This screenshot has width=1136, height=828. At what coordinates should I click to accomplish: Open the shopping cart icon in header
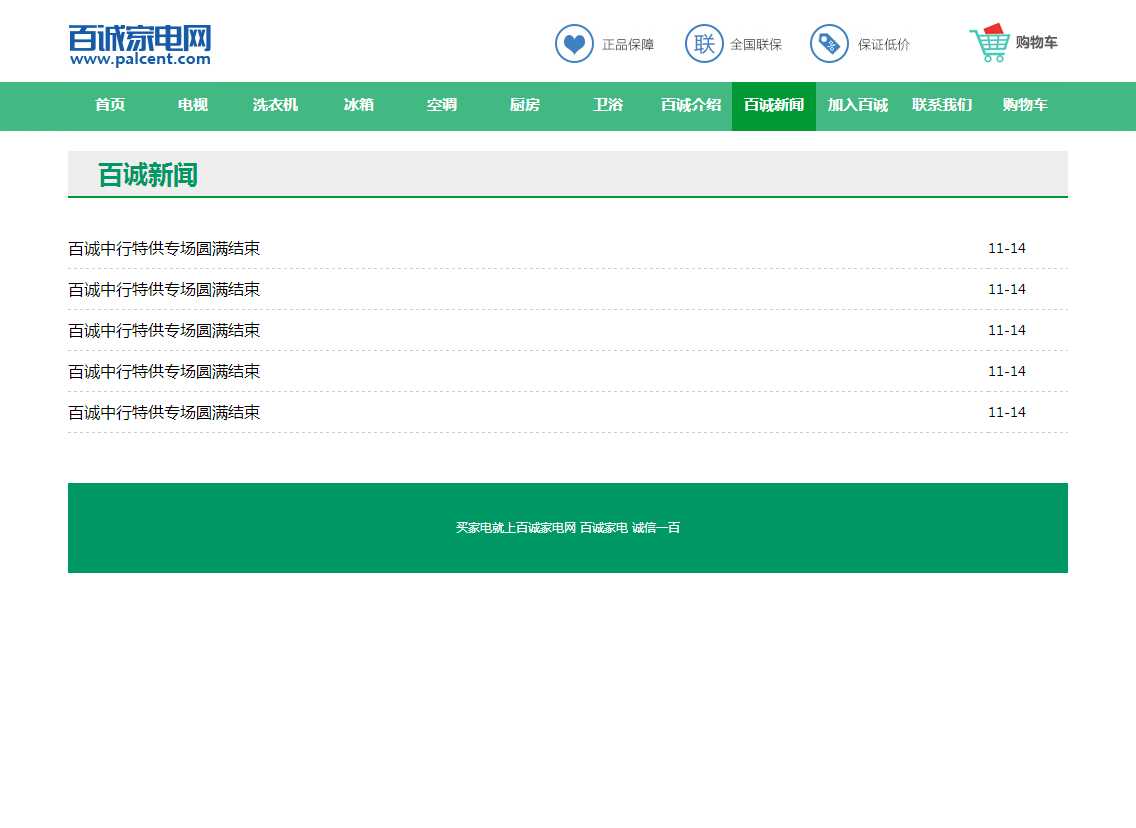pyautogui.click(x=990, y=43)
